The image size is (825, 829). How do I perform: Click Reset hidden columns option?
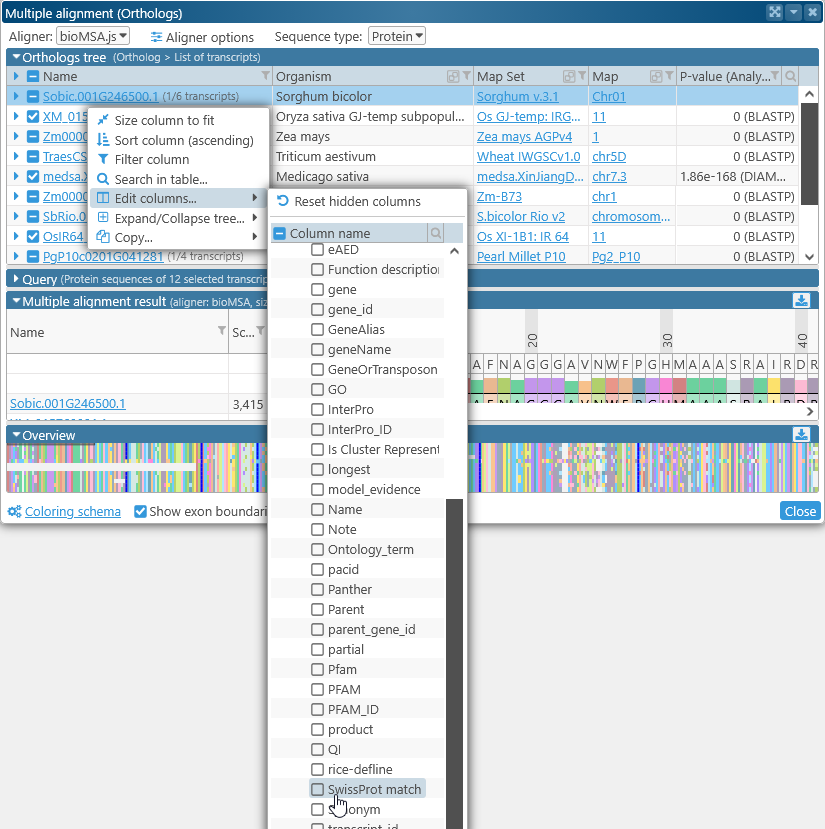(357, 201)
